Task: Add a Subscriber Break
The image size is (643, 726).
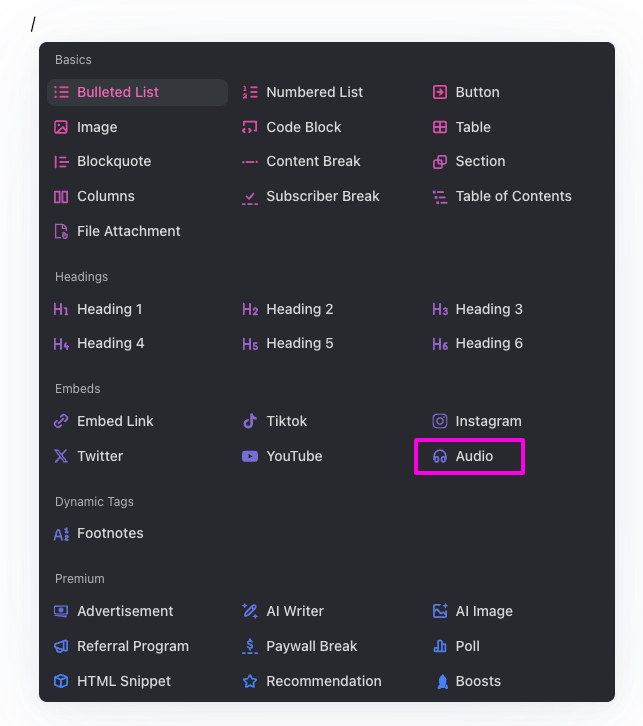Action: coord(322,196)
